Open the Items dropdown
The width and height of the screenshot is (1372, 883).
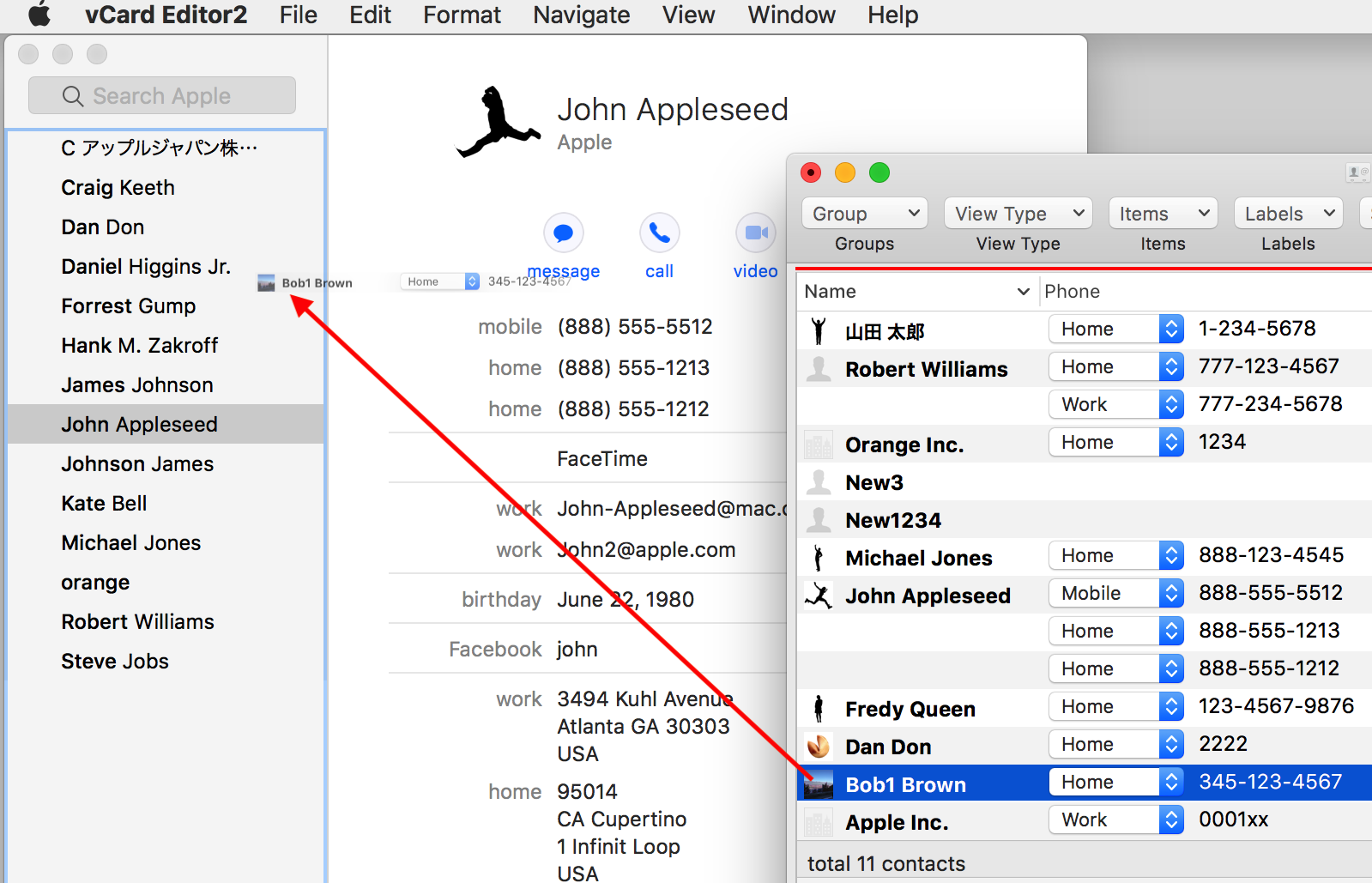pos(1163,213)
